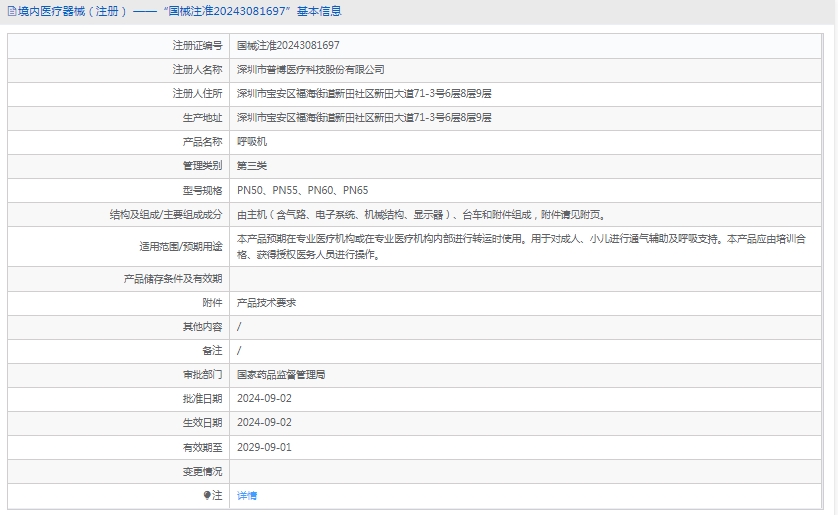Click the empty 变更情况 value cell
838x515 pixels.
pos(530,471)
